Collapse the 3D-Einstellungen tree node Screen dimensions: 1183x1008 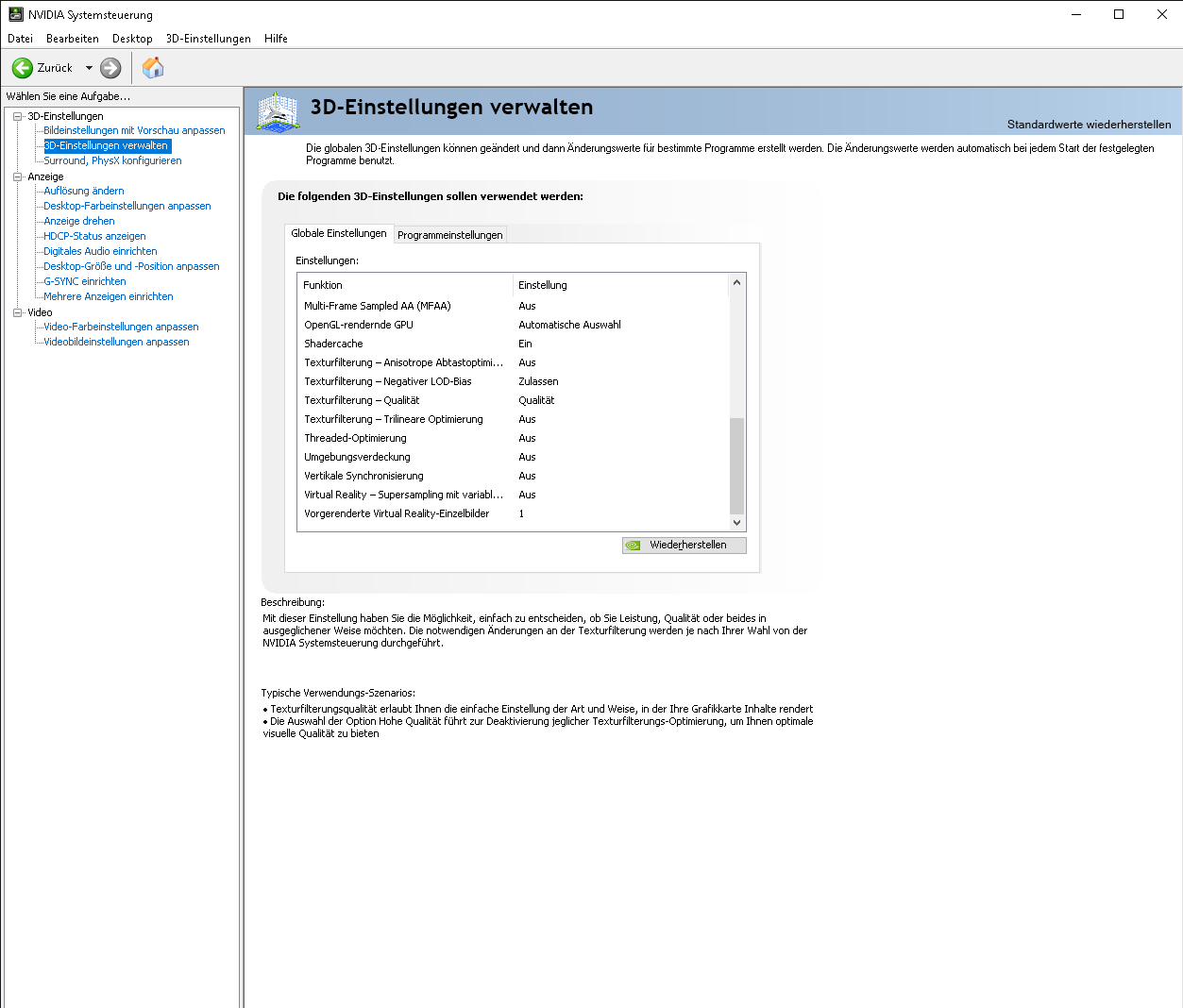tap(17, 116)
